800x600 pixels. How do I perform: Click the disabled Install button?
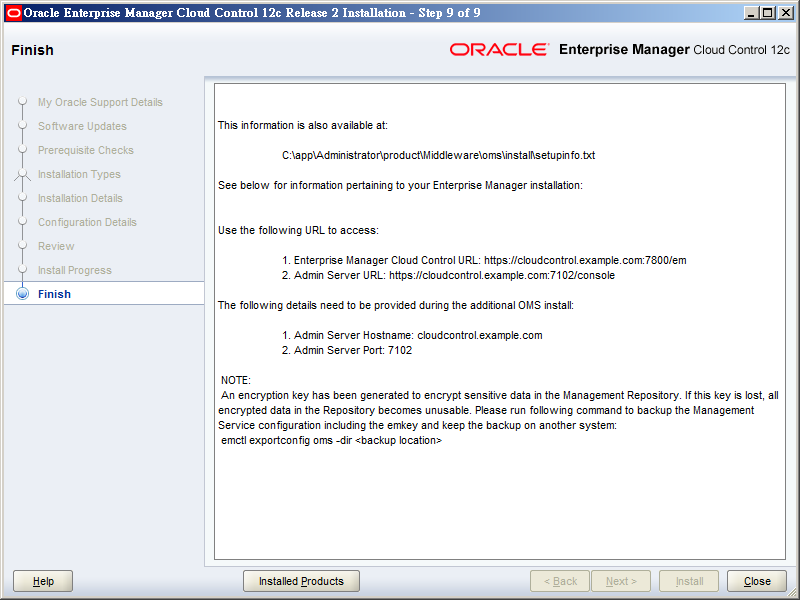tap(689, 581)
